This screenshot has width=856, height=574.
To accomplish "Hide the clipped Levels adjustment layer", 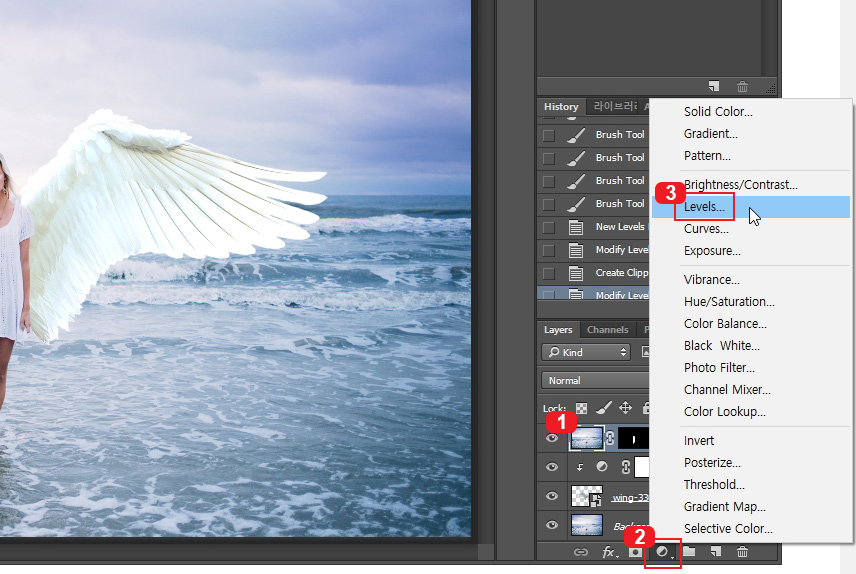I will [552, 467].
